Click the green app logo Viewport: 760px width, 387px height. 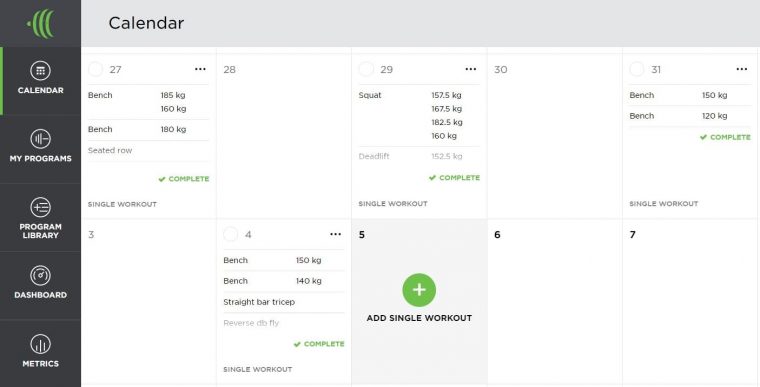[41, 23]
